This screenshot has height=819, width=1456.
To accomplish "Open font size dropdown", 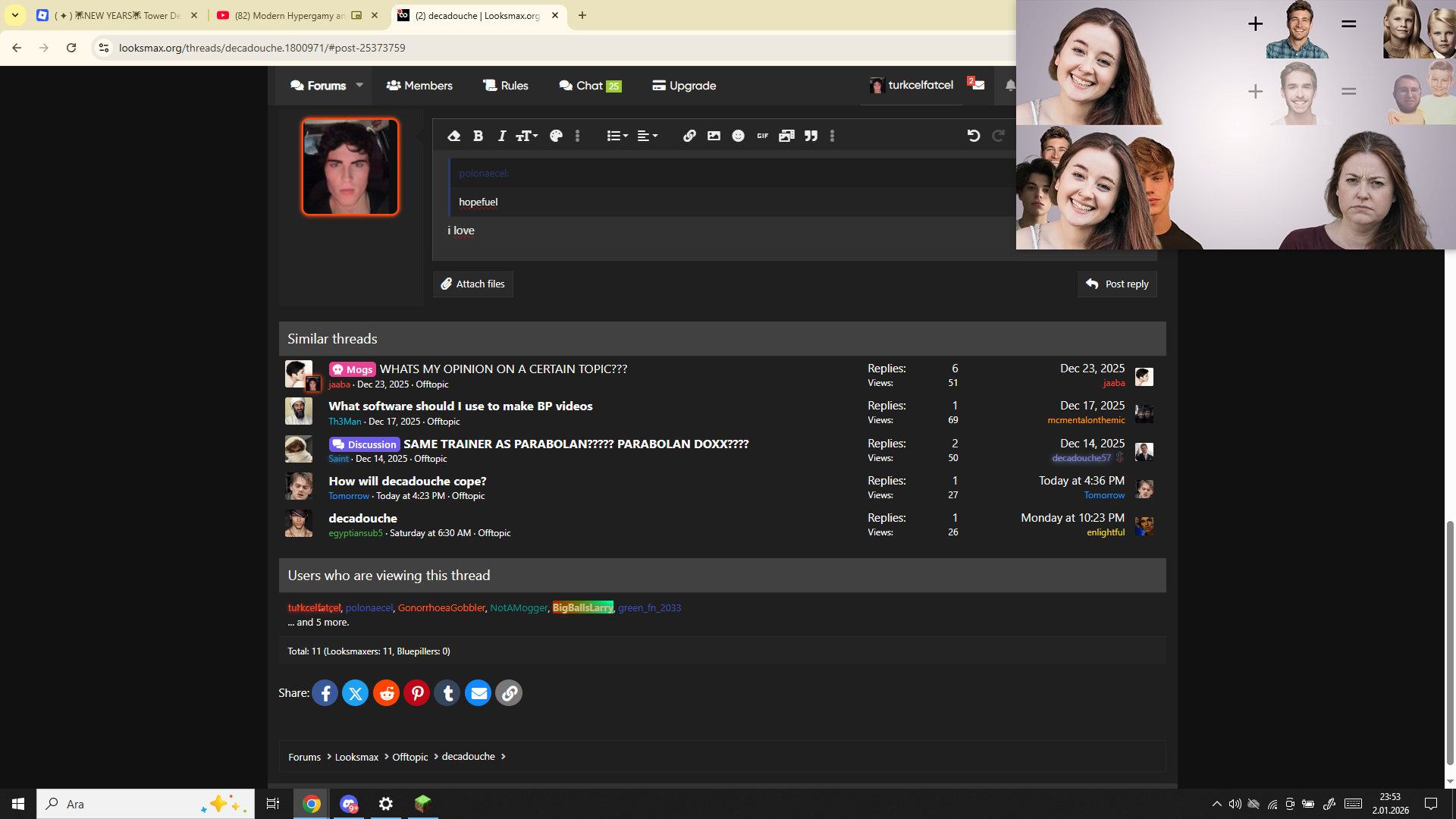I will point(526,136).
